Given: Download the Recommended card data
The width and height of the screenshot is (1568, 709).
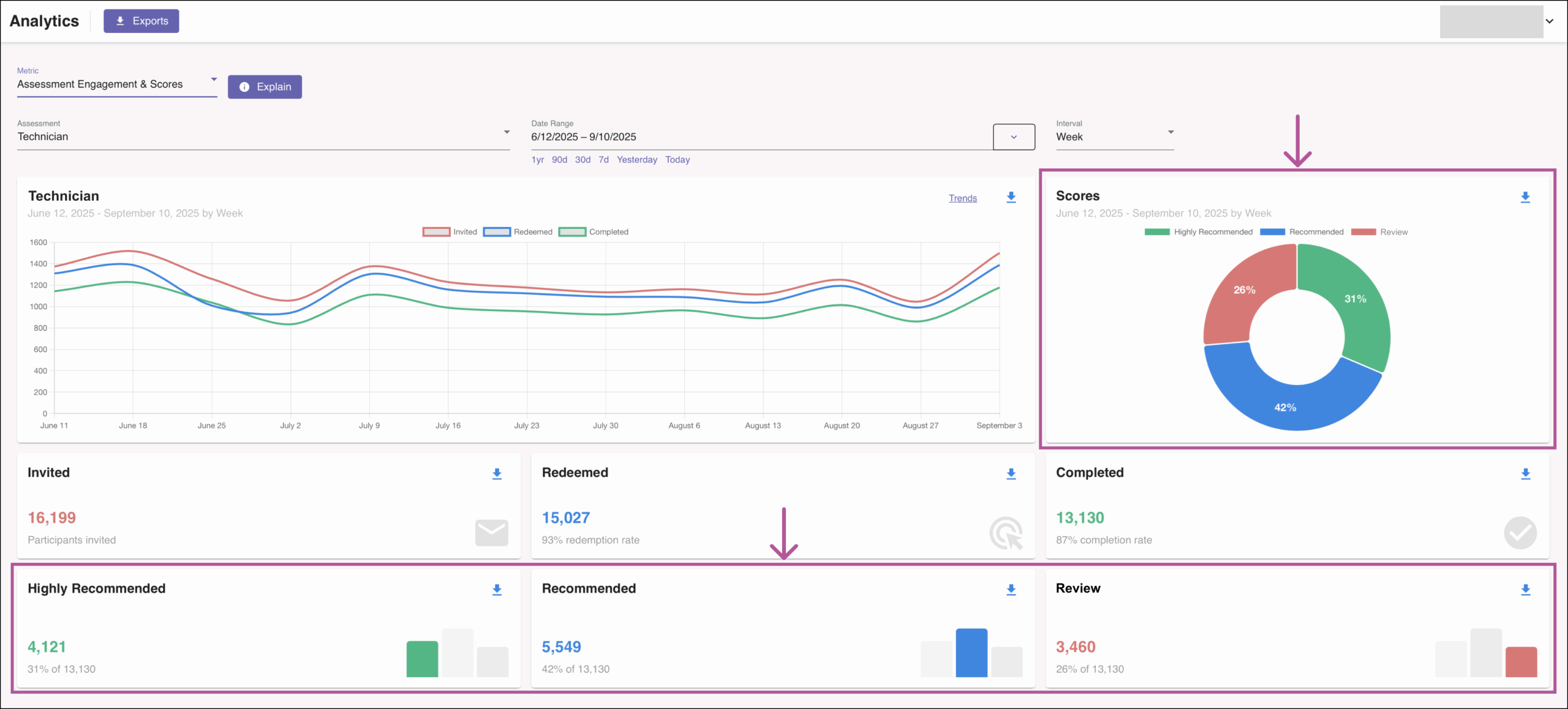Looking at the screenshot, I should (1011, 590).
